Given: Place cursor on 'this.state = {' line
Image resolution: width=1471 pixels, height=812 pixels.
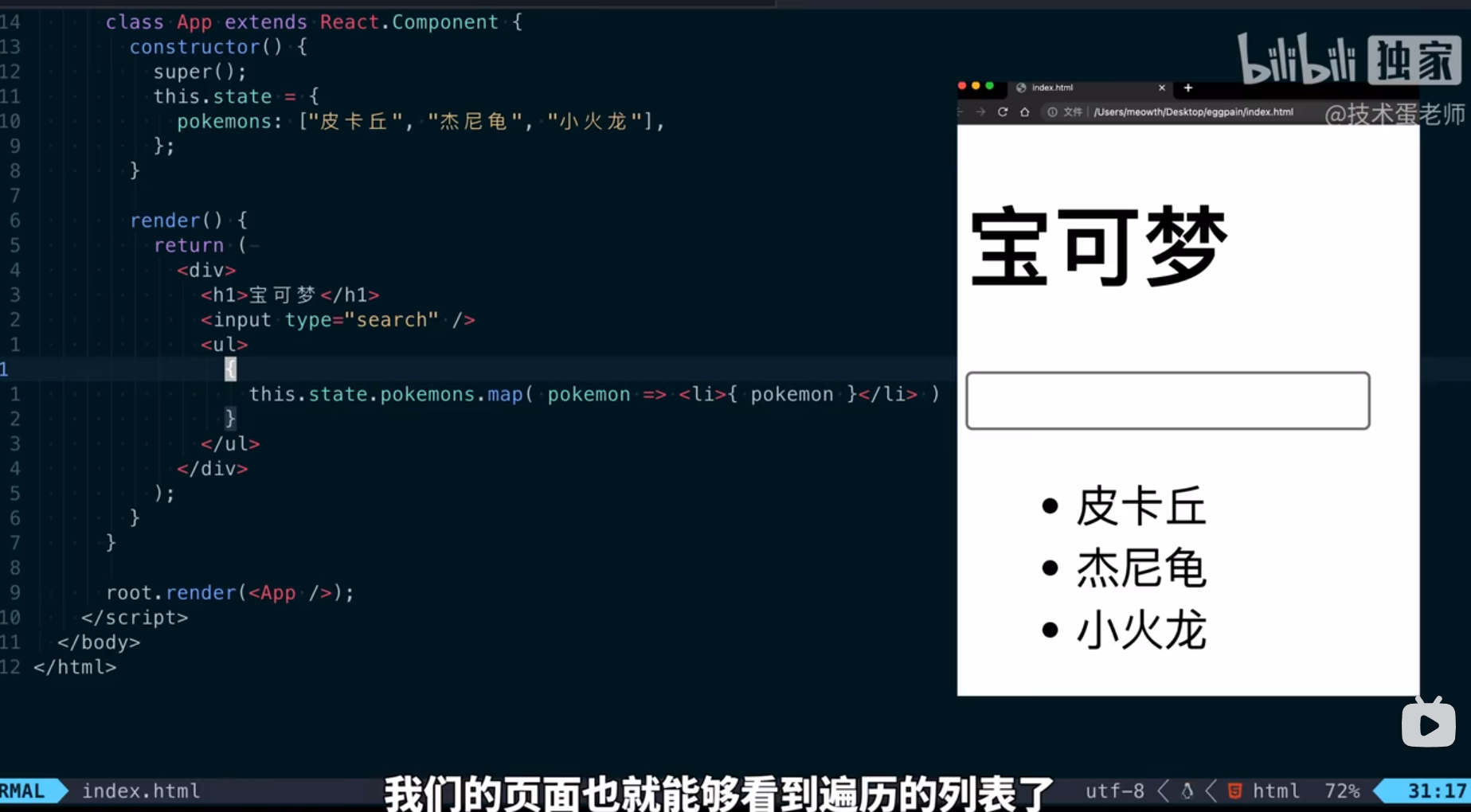Looking at the screenshot, I should (236, 96).
